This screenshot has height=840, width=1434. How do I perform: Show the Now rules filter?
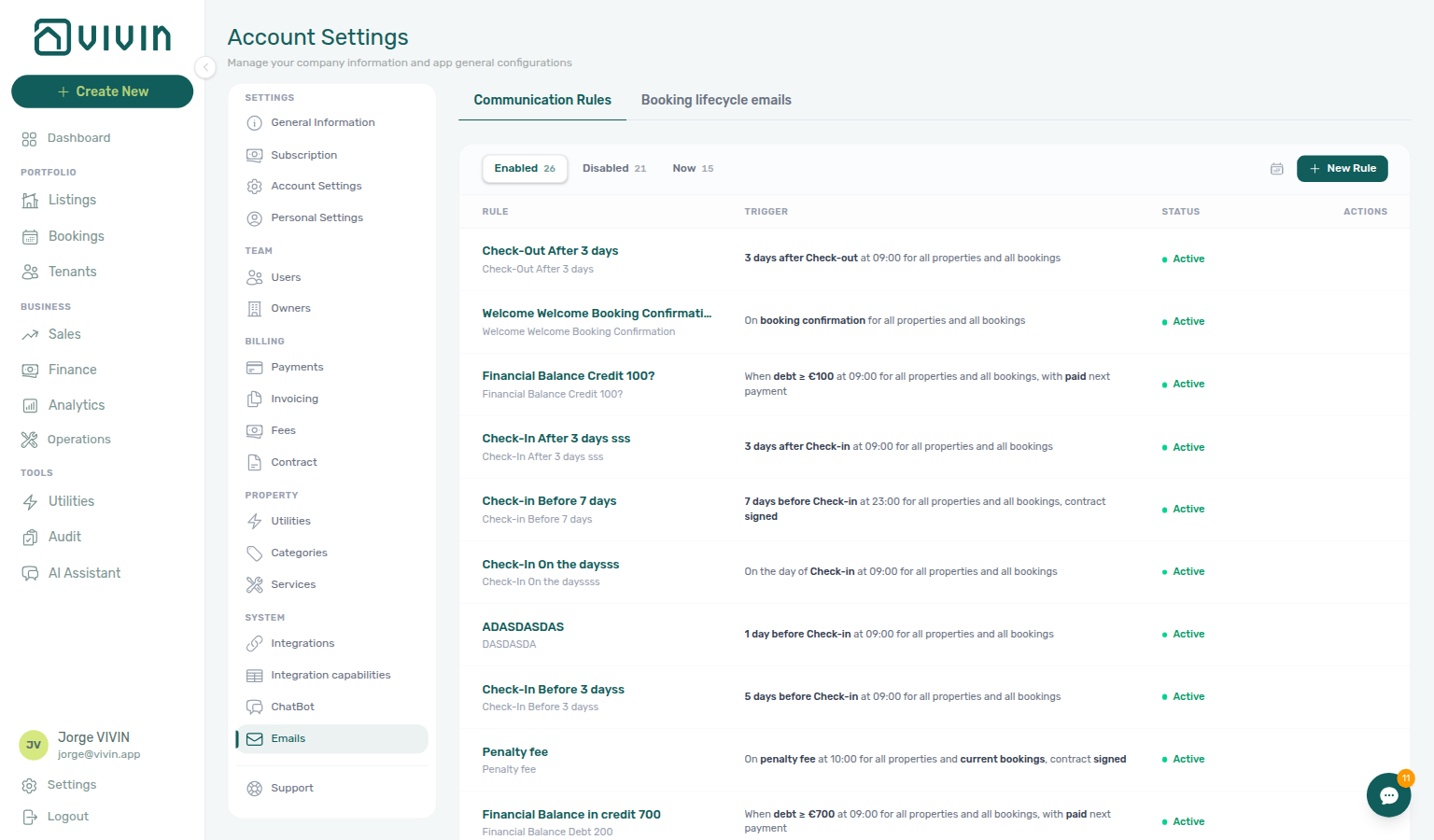[693, 168]
